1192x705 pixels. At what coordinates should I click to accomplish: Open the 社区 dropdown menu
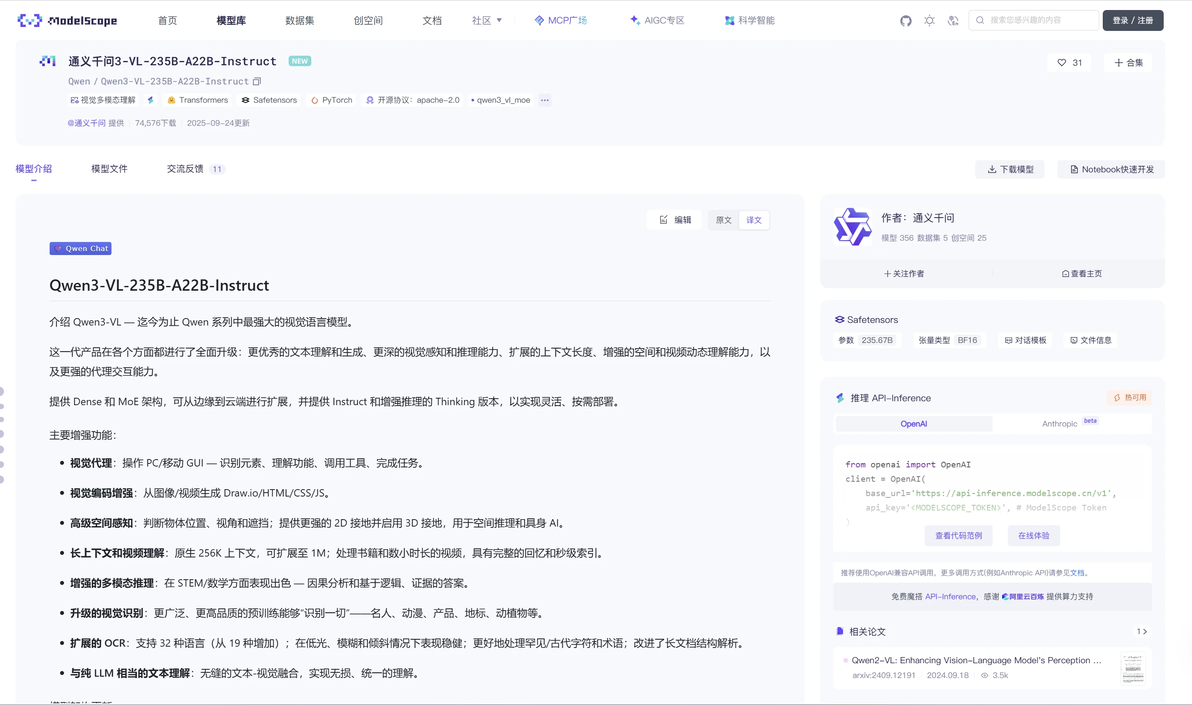coord(487,21)
